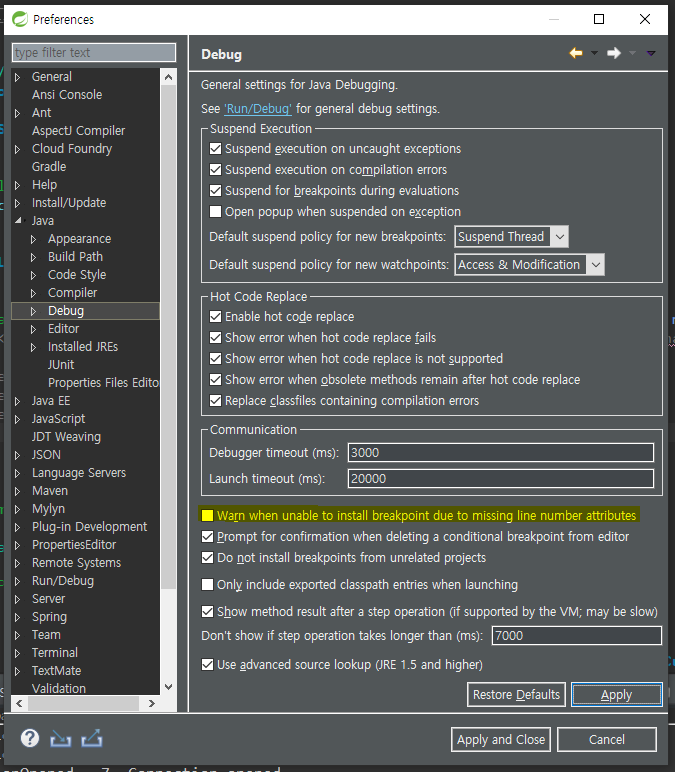
Task: Select AspectJ Compiler preference page
Action: tap(78, 130)
